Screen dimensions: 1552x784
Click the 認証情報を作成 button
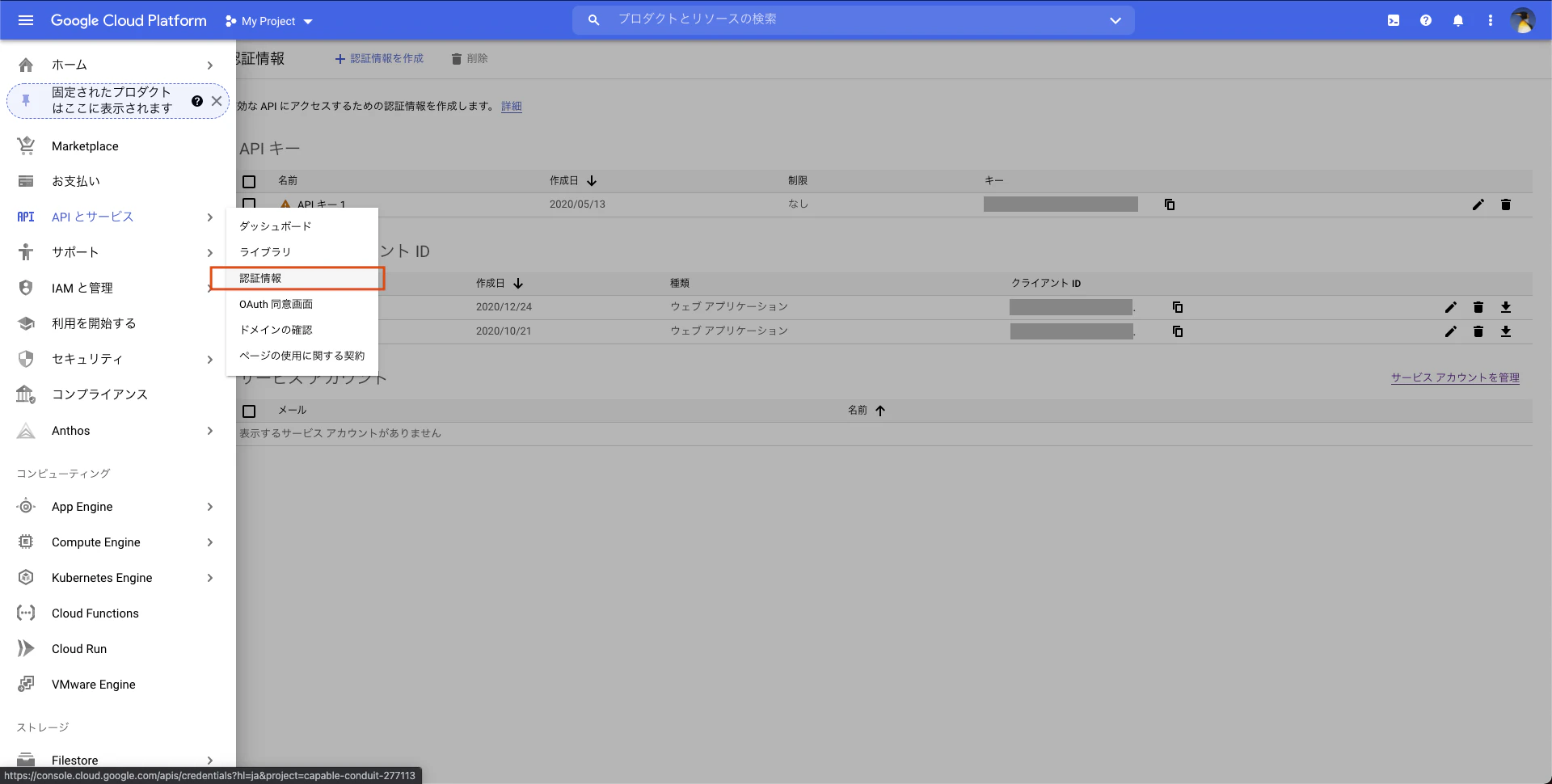tap(379, 58)
